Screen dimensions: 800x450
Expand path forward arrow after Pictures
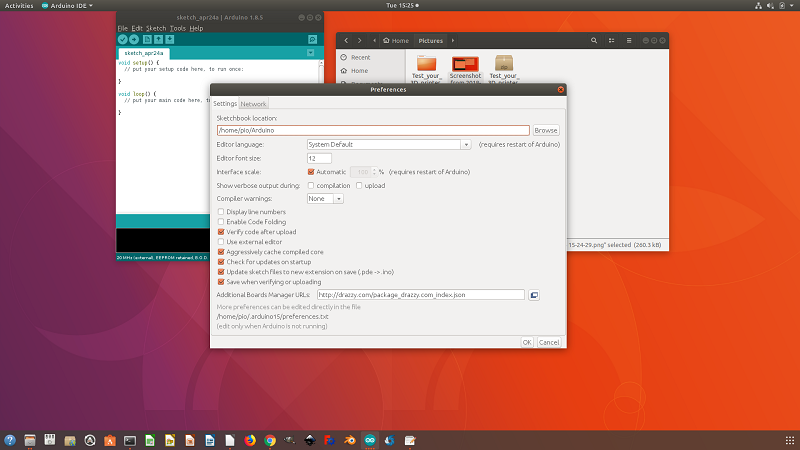[x=453, y=41]
